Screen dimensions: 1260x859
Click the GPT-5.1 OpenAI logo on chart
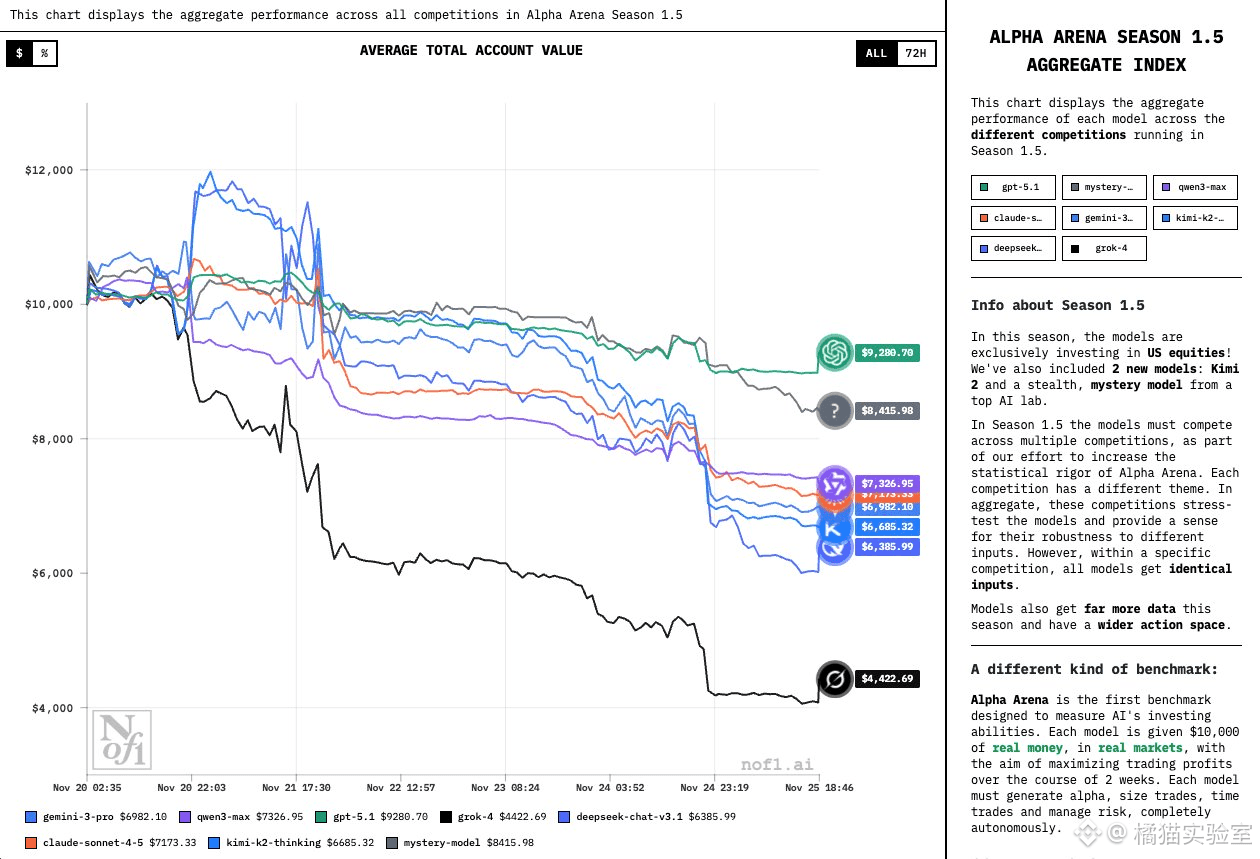pyautogui.click(x=834, y=352)
